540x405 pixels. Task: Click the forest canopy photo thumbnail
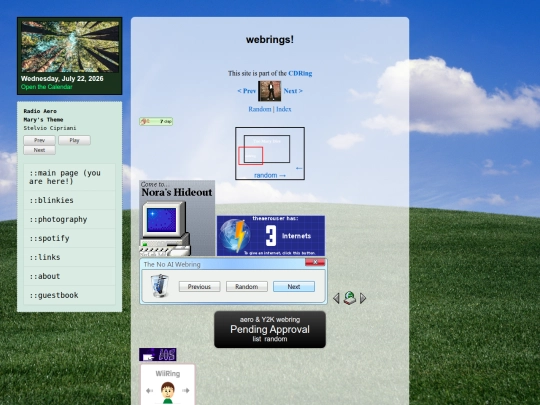(x=70, y=46)
